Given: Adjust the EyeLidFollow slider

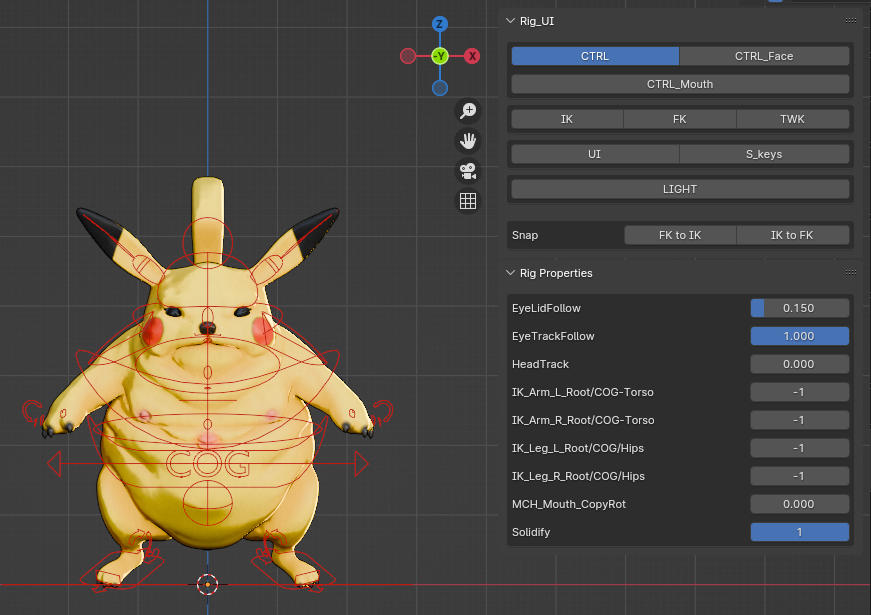Looking at the screenshot, I should 799,308.
